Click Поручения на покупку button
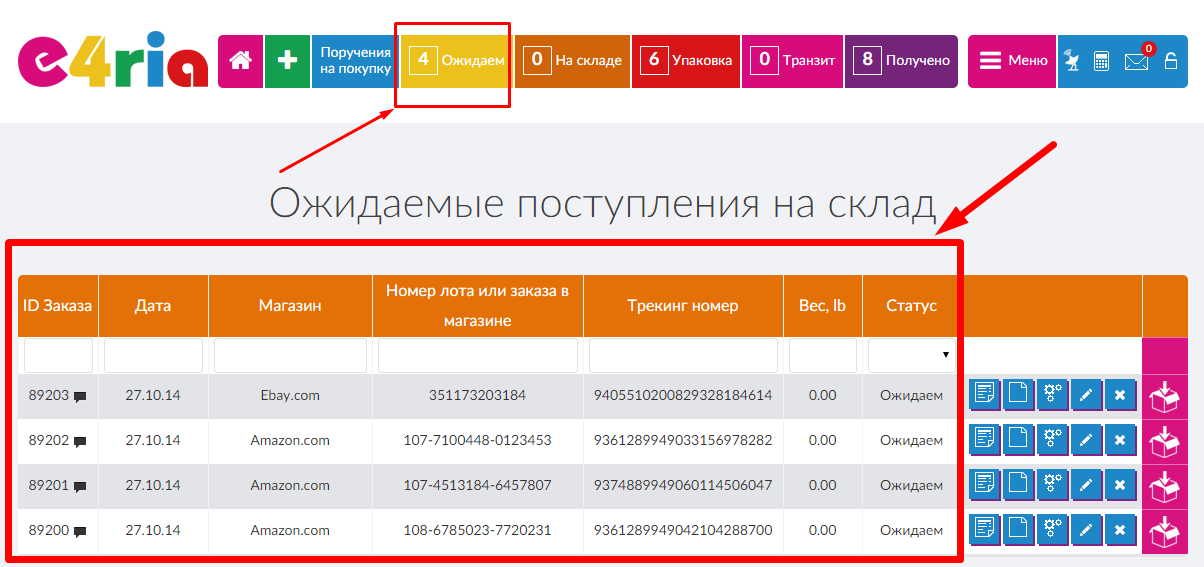The width and height of the screenshot is (1204, 567). (355, 61)
